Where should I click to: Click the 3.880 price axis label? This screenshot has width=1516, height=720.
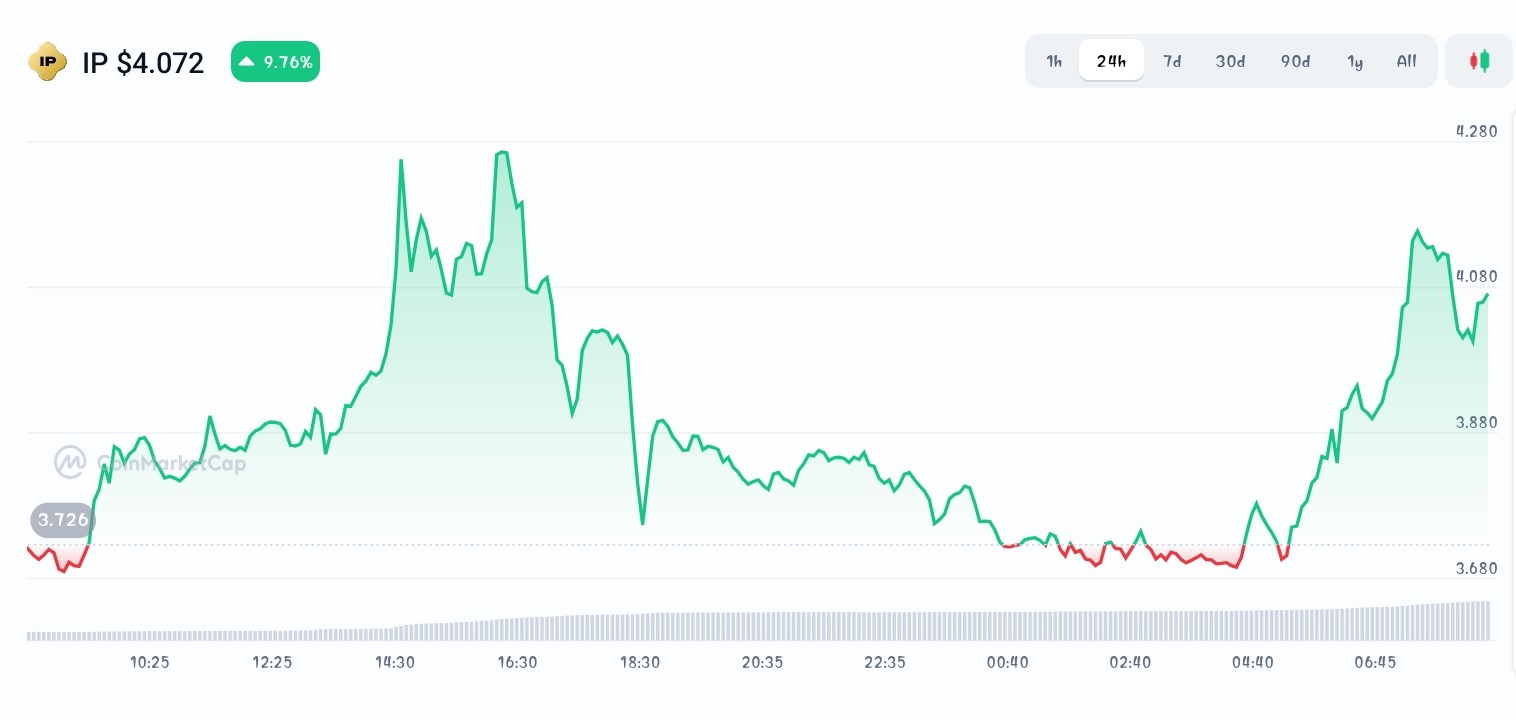coord(1477,423)
